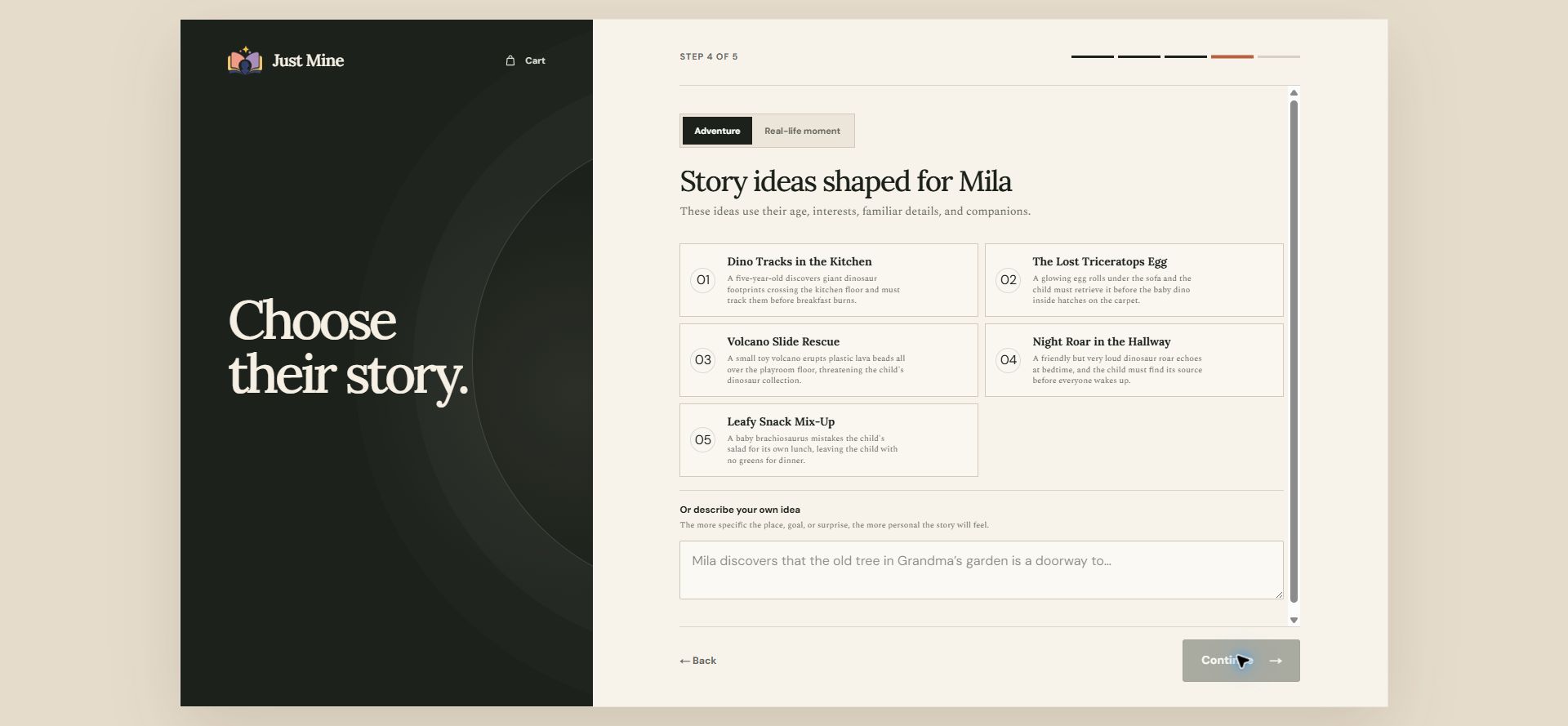Click the 01 number badge
This screenshot has height=726, width=1568.
pyautogui.click(x=703, y=280)
